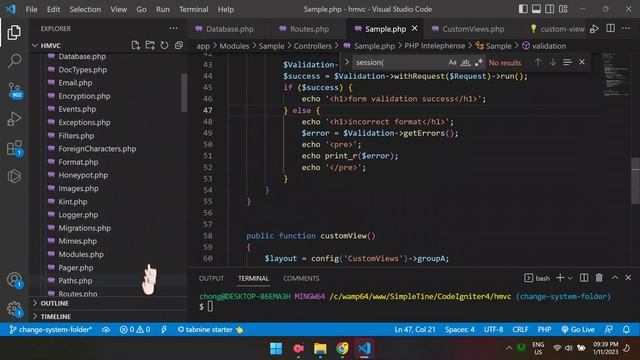Click the explorer file list scrollbar
The image size is (640, 360).
pyautogui.click(x=184, y=93)
